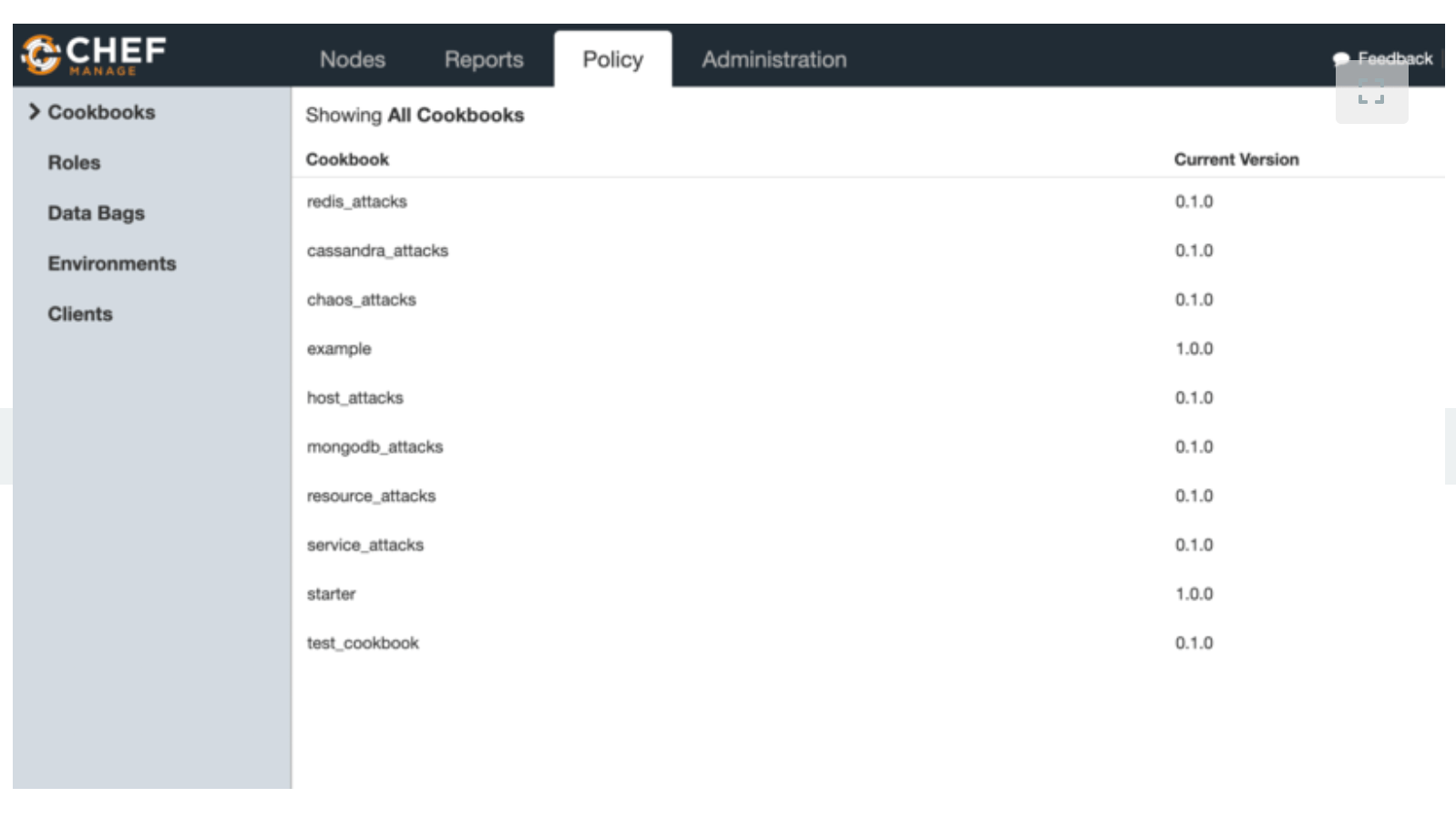
Task: Click the Feedback speech bubble icon
Action: [x=1340, y=59]
